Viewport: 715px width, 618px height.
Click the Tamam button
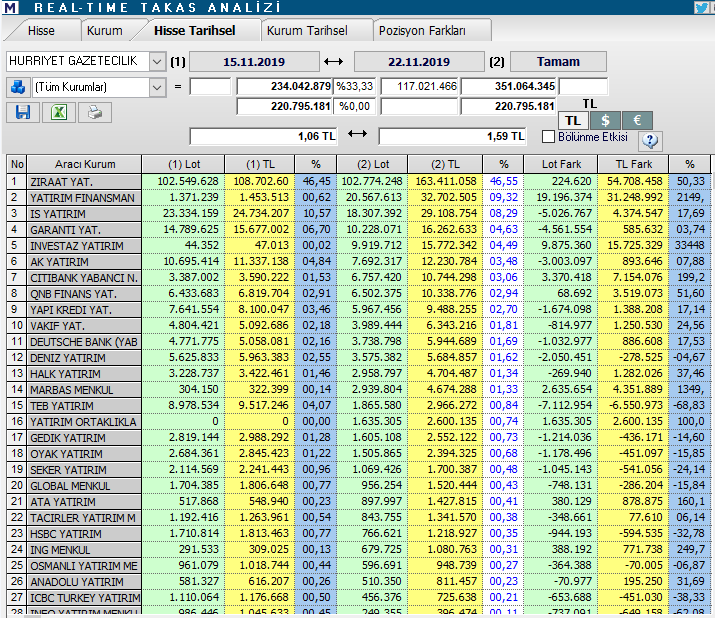[558, 62]
